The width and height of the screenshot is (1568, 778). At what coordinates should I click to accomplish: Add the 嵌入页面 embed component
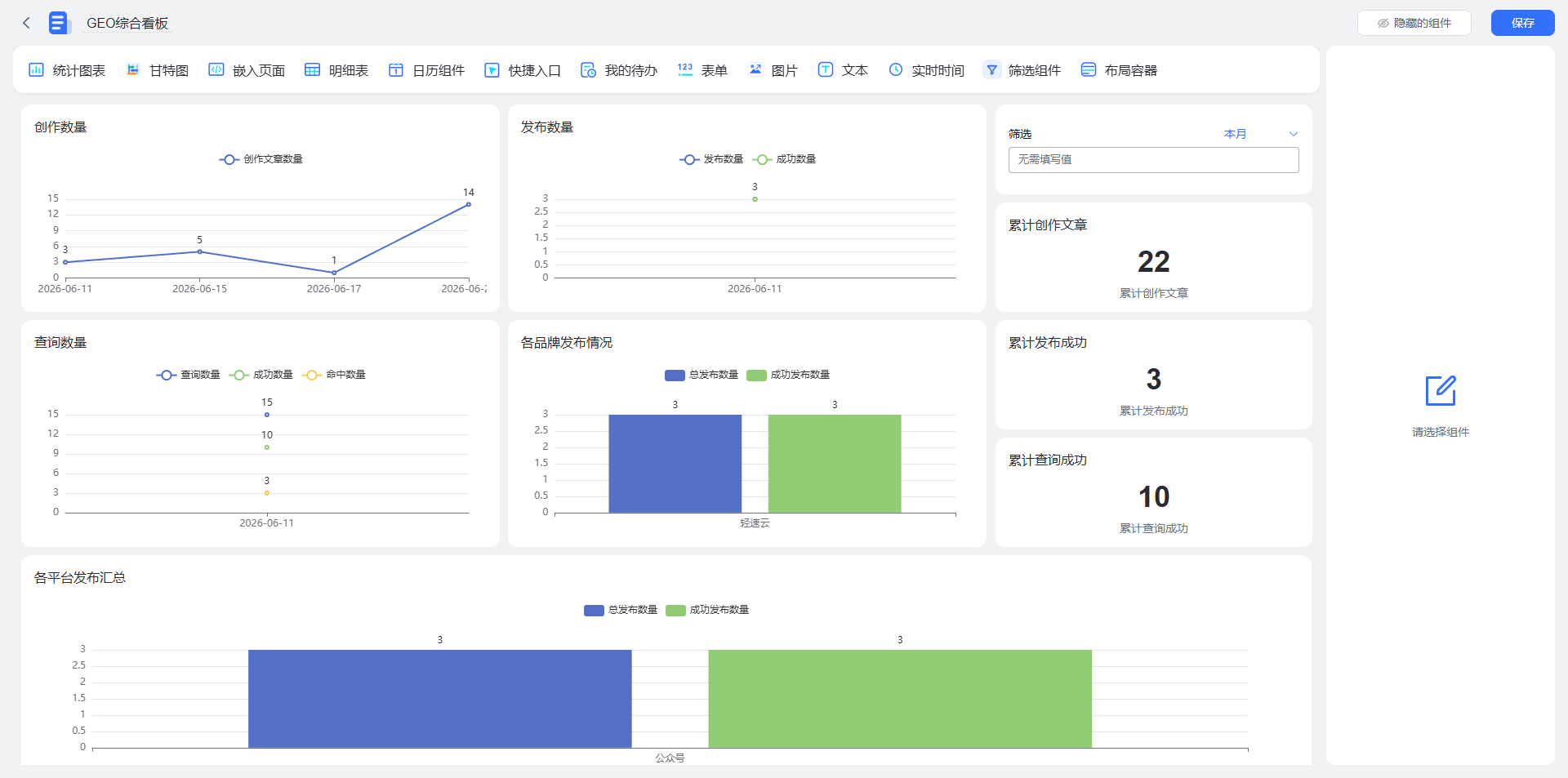coord(247,70)
